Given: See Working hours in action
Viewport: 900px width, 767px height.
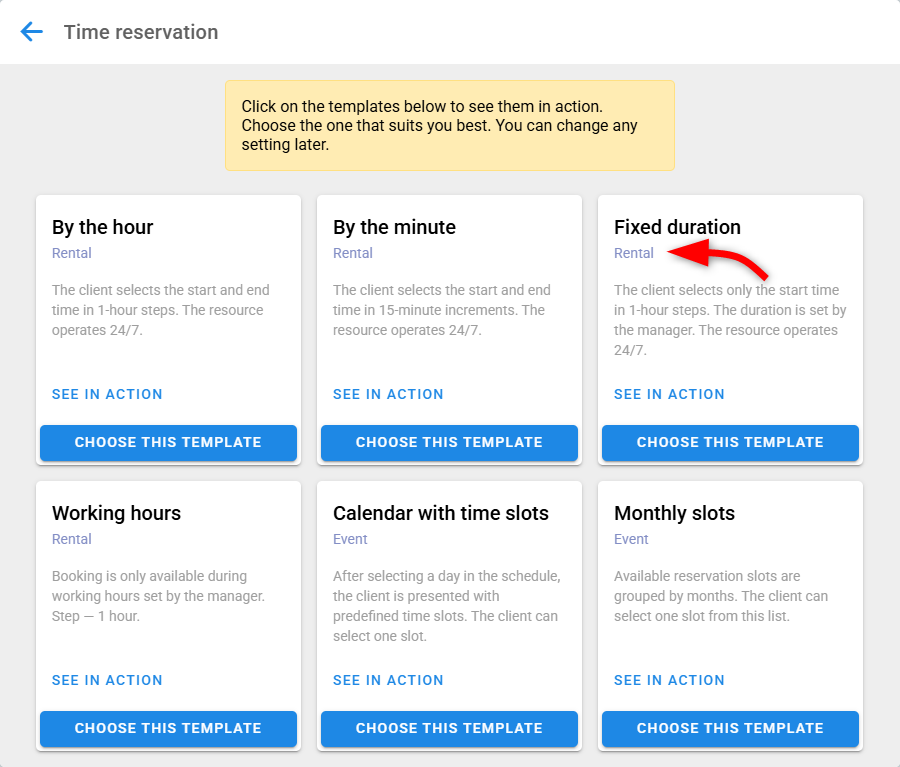Looking at the screenshot, I should (107, 680).
